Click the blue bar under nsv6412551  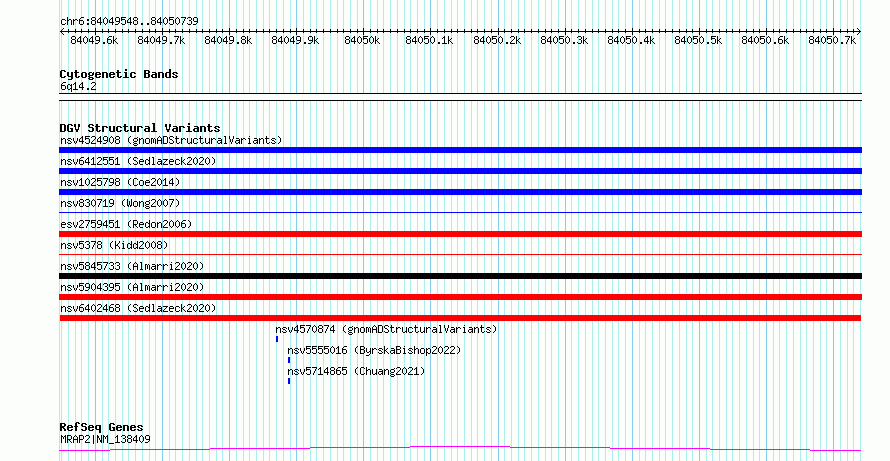tap(460, 171)
